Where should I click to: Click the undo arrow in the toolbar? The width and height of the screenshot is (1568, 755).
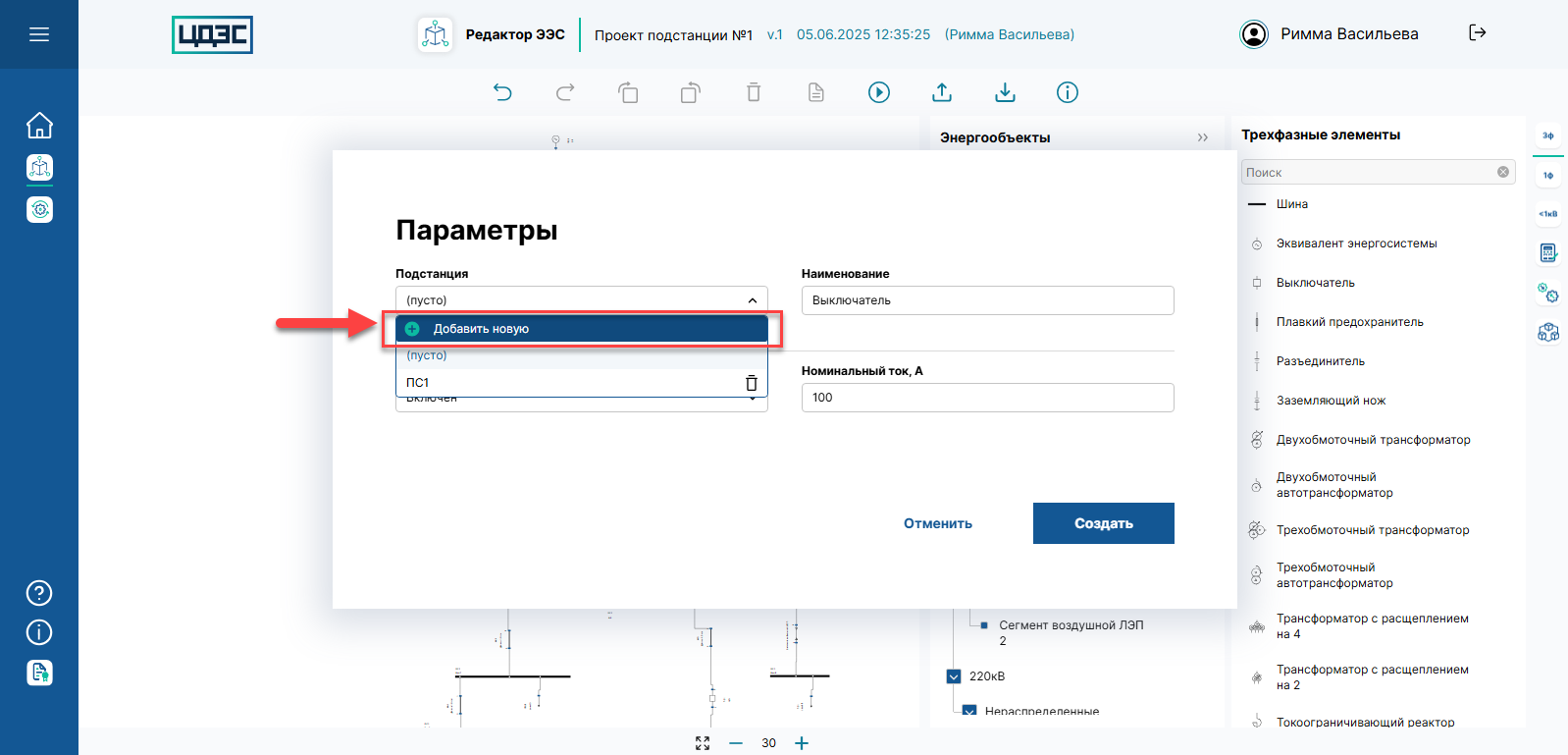[502, 92]
